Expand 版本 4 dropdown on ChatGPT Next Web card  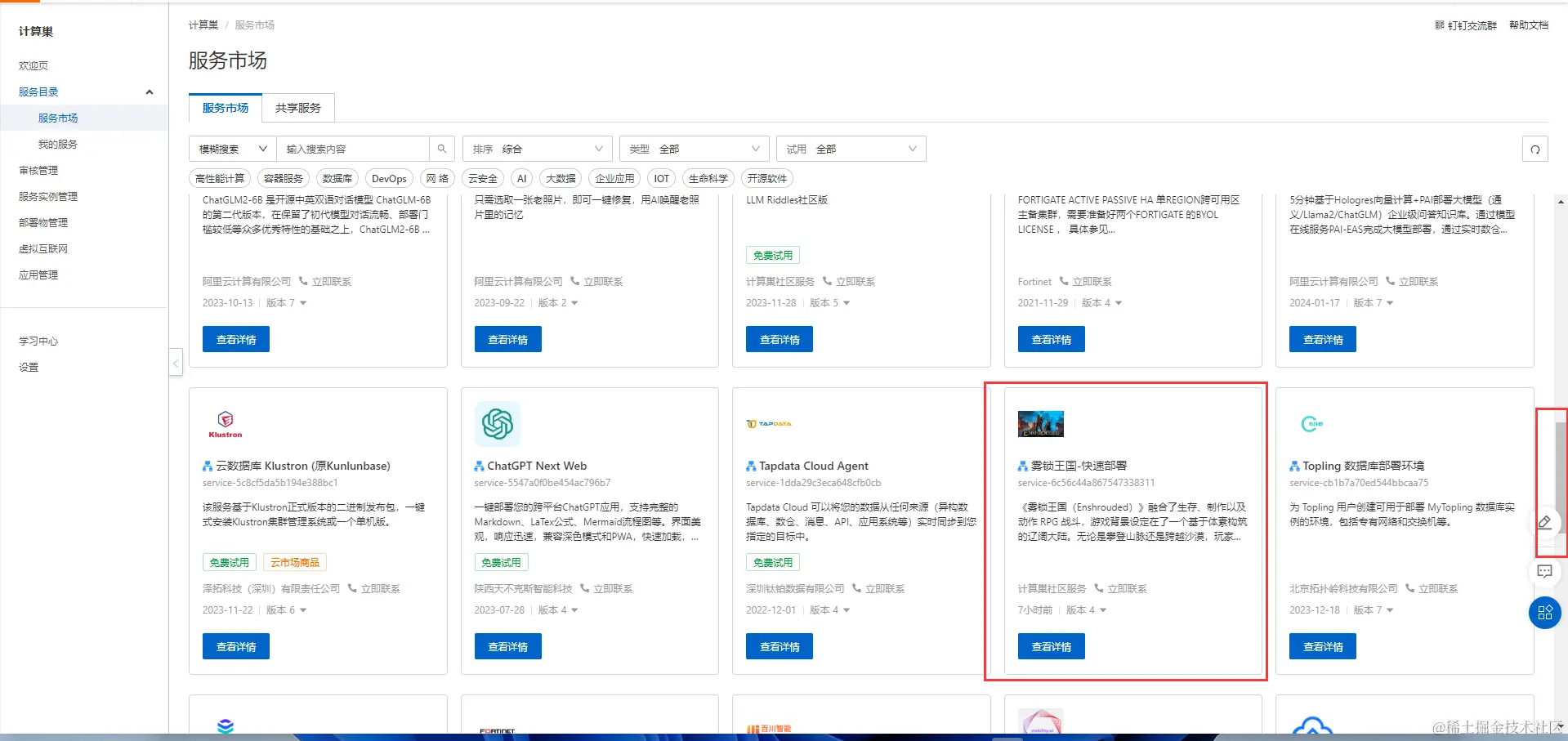point(558,610)
